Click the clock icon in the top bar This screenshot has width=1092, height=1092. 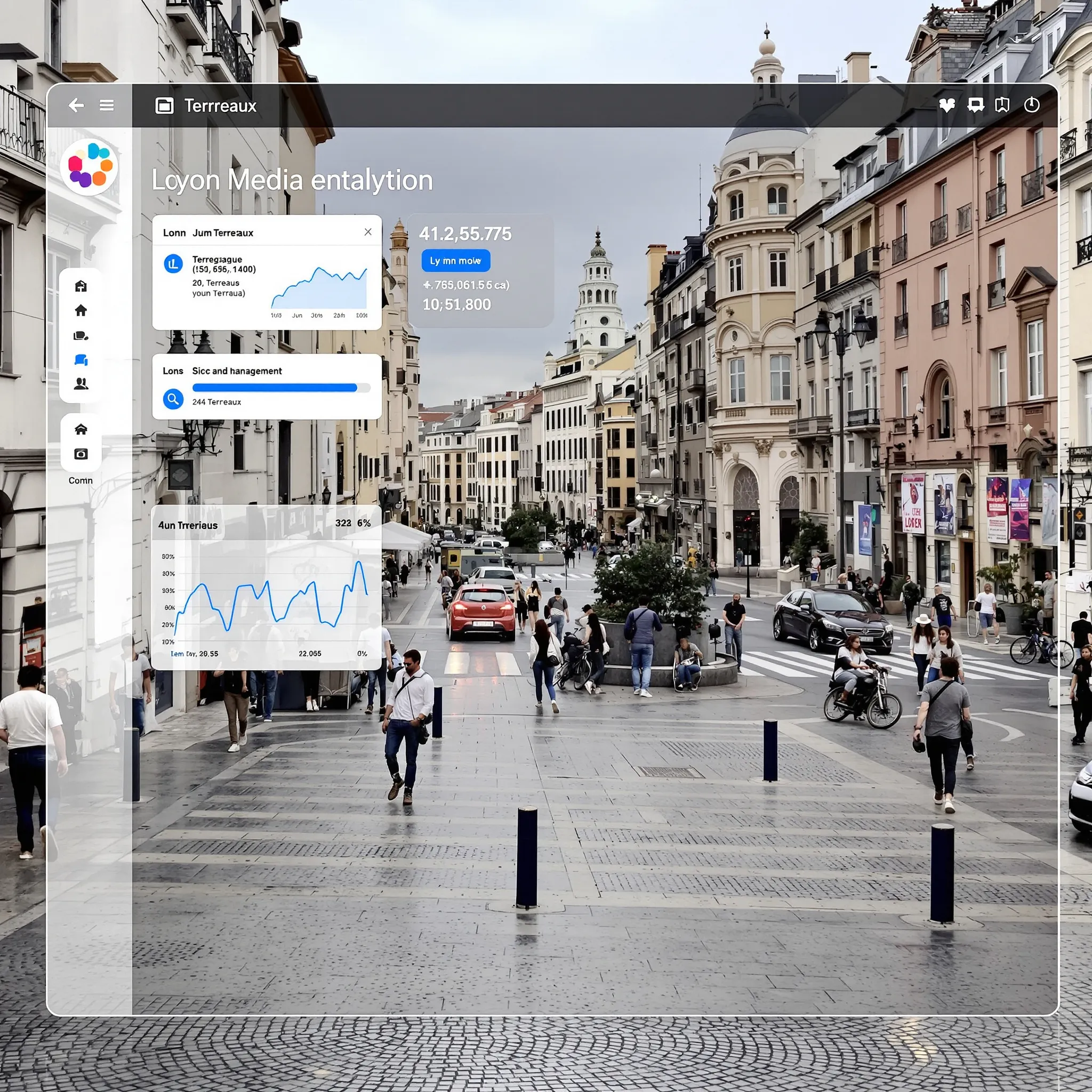coord(1031,105)
